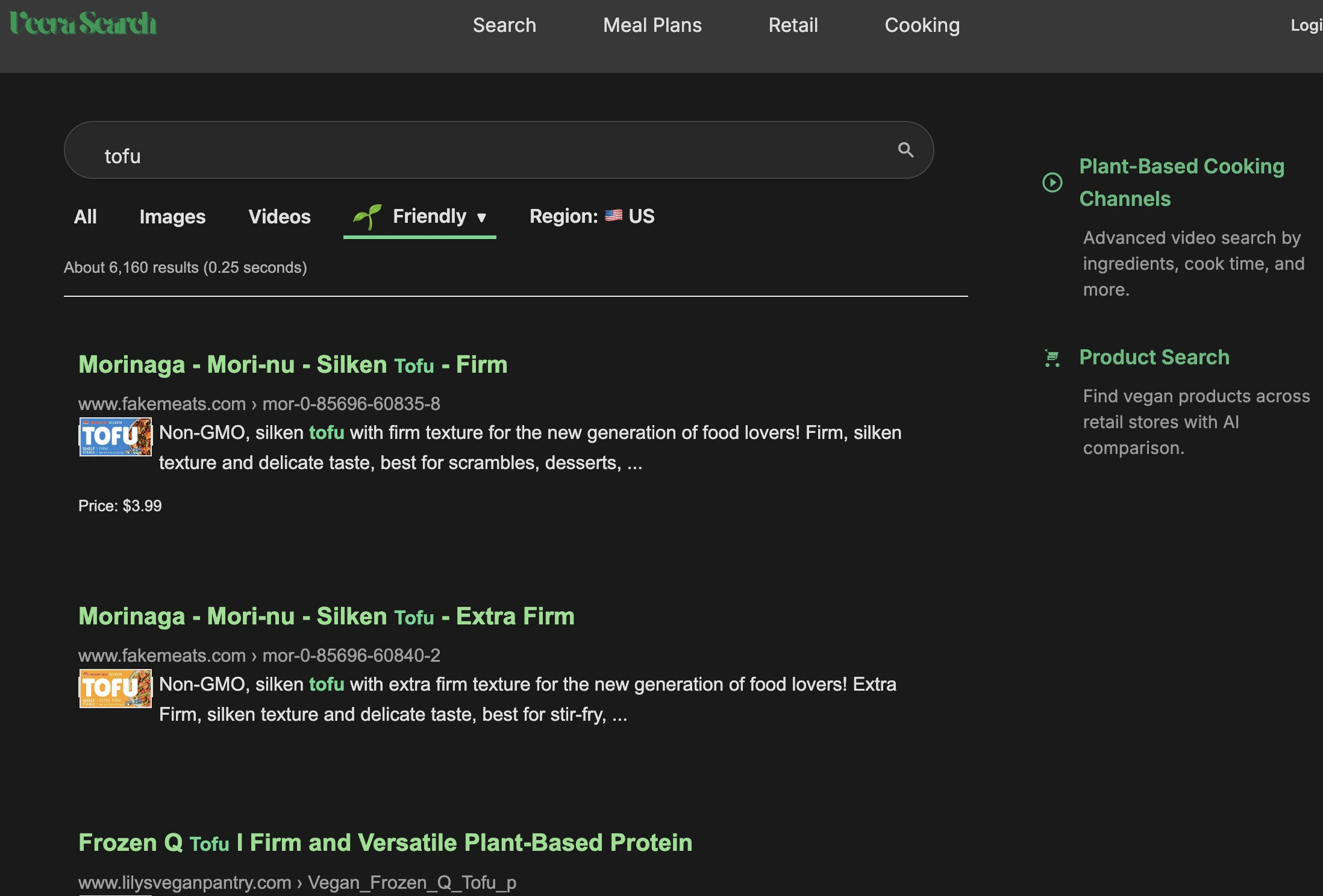Click the fakemeats.com mor-0-85696-60840-2 URL
This screenshot has height=896, width=1323.
click(259, 655)
